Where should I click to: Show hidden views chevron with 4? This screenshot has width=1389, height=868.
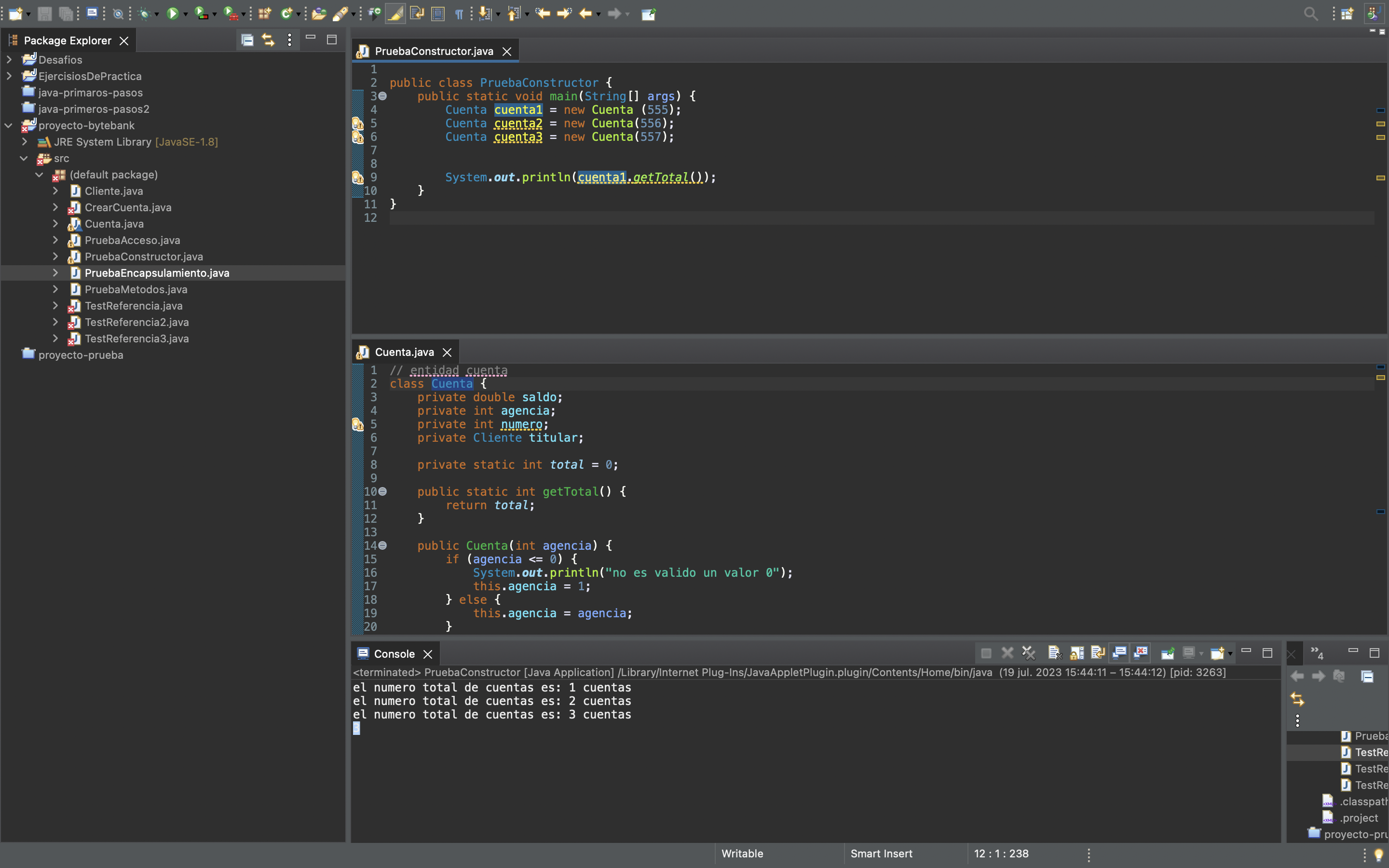tap(1317, 653)
